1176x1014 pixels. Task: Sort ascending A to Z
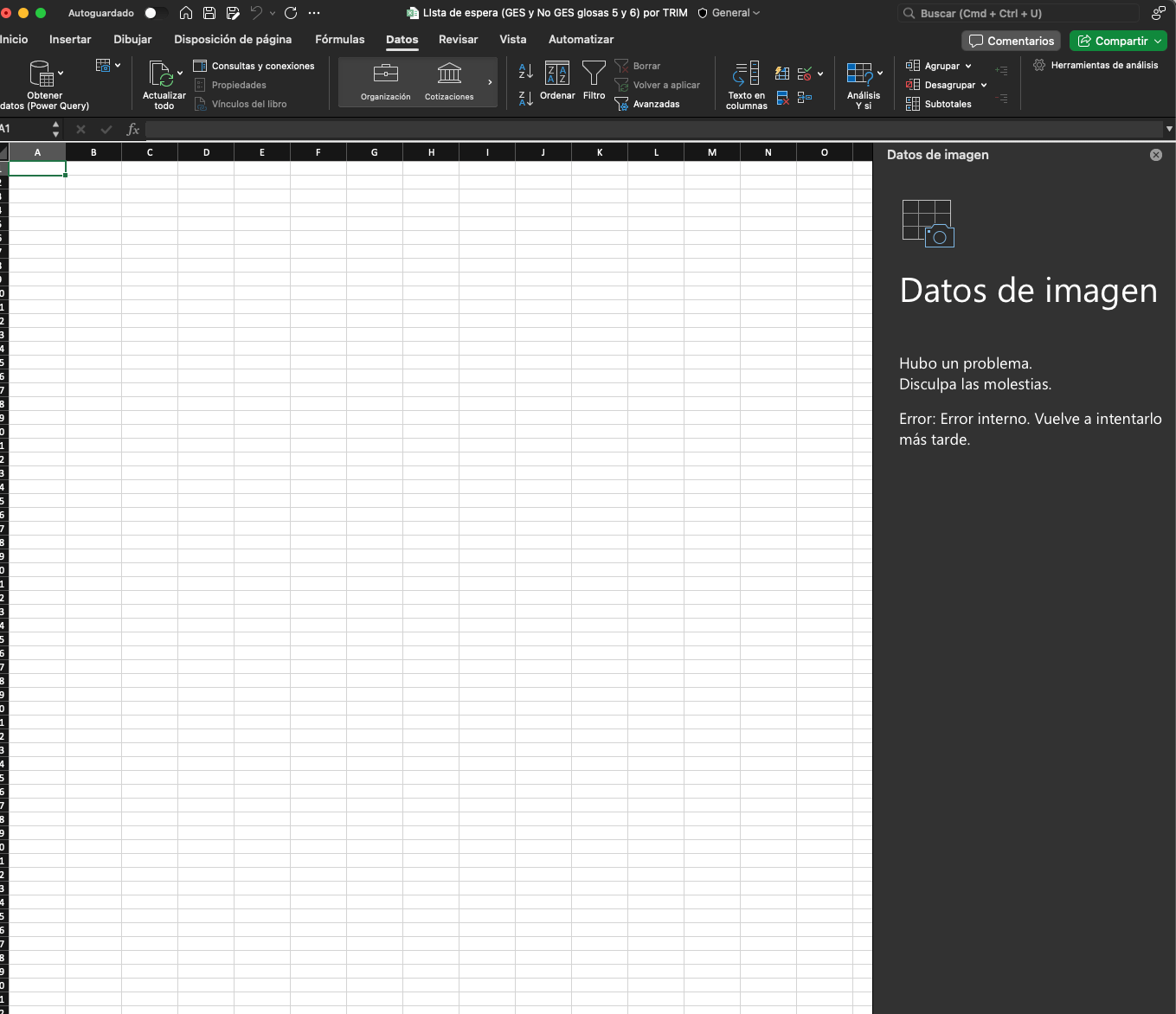coord(525,71)
